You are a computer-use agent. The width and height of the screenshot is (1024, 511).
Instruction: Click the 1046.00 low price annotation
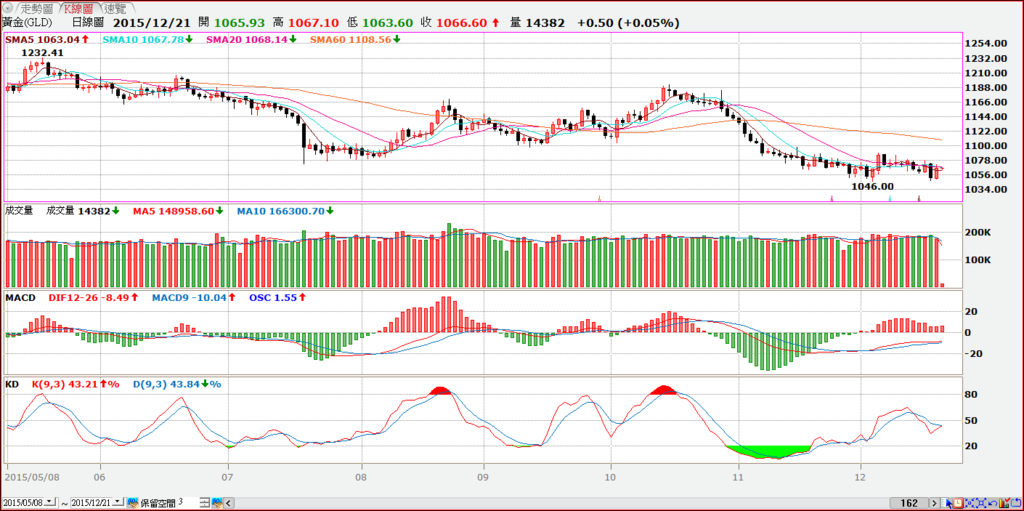tap(872, 186)
